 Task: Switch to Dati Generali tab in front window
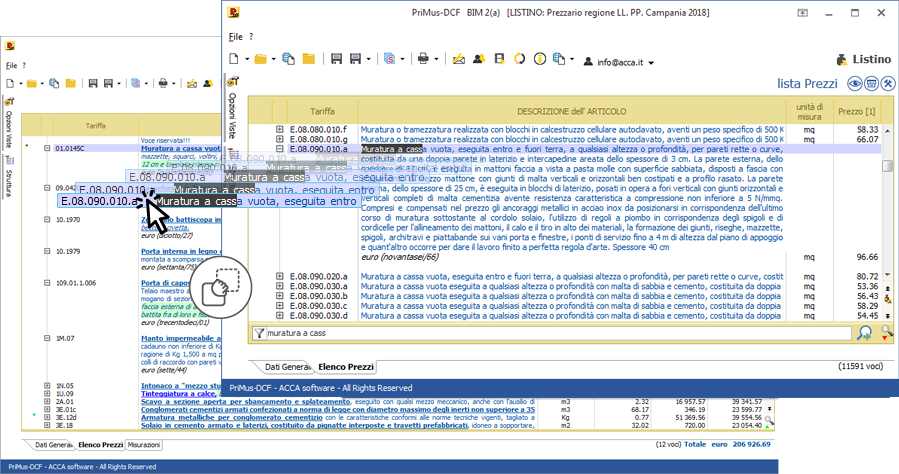coord(287,367)
